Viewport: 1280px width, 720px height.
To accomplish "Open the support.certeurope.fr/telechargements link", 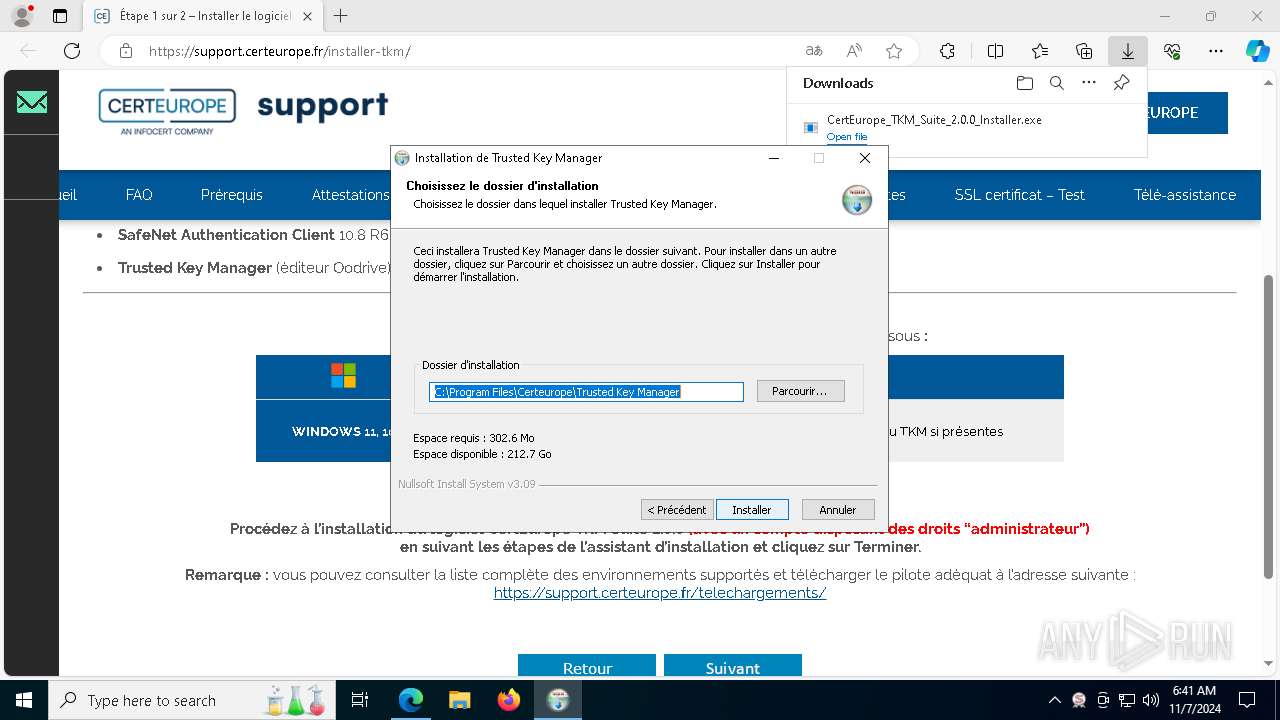I will pyautogui.click(x=660, y=593).
